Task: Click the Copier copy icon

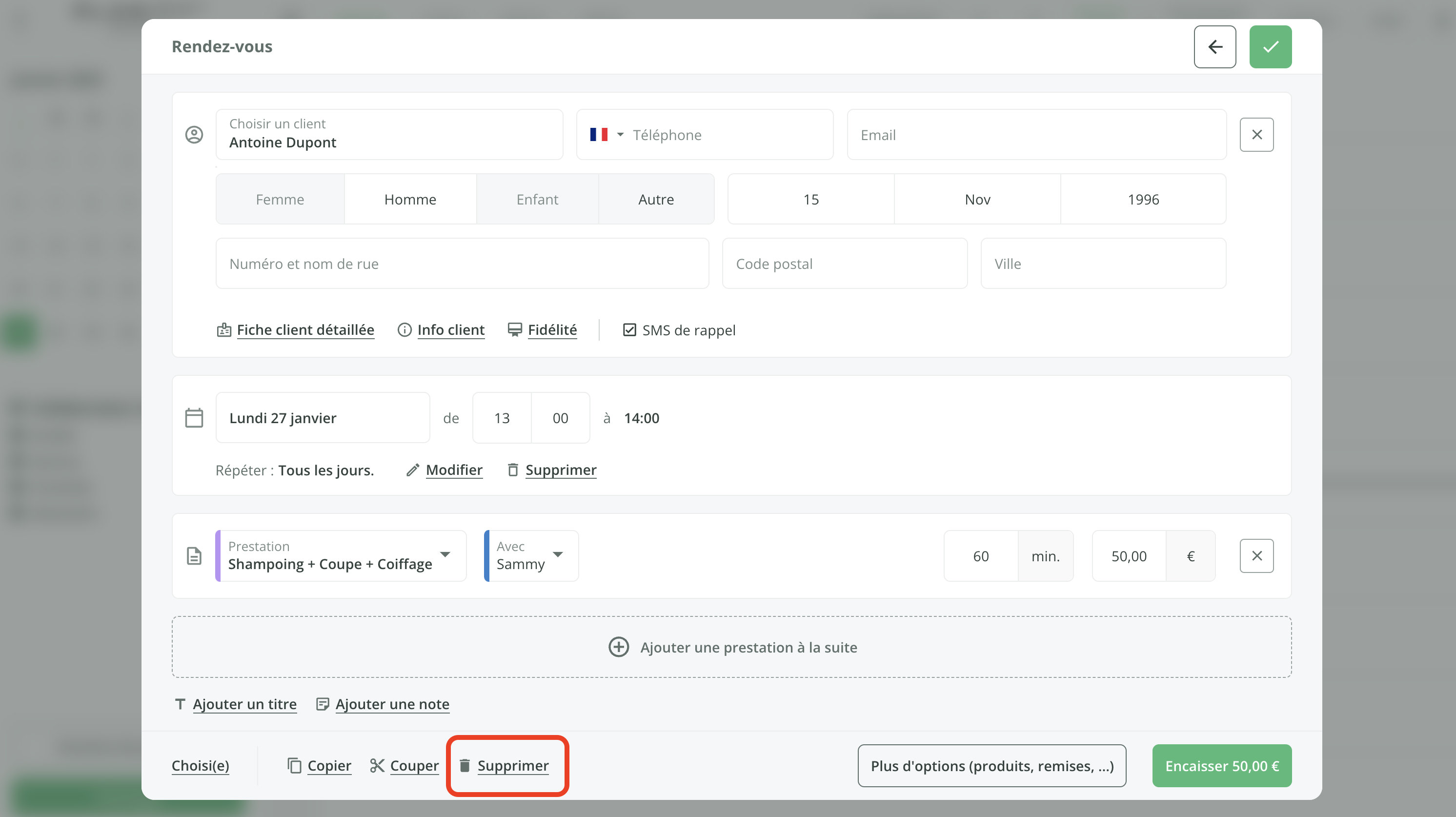Action: tap(294, 766)
